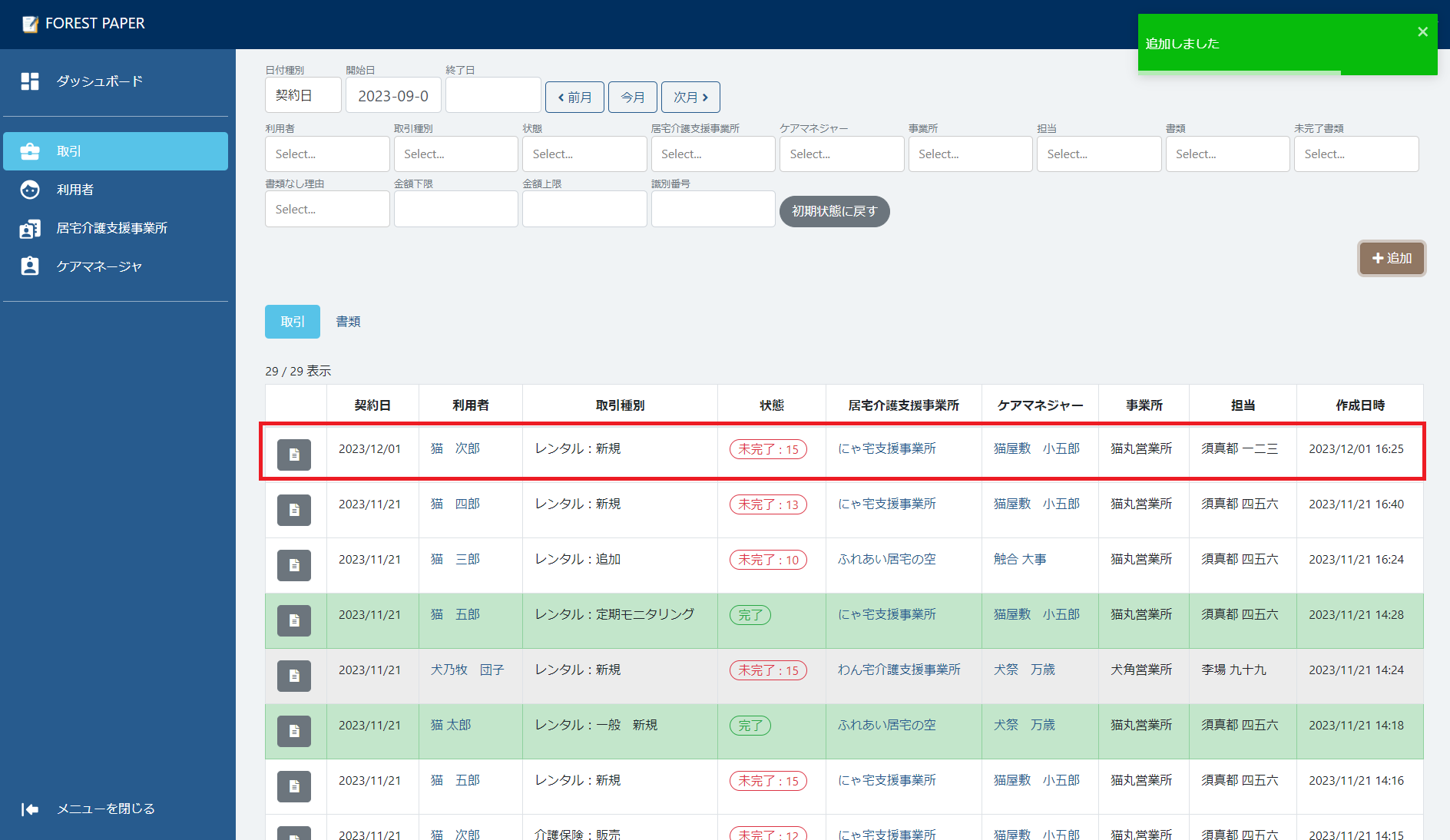The width and height of the screenshot is (1450, 840).
Task: Open the 取引種別 Select dropdown
Action: coord(455,154)
